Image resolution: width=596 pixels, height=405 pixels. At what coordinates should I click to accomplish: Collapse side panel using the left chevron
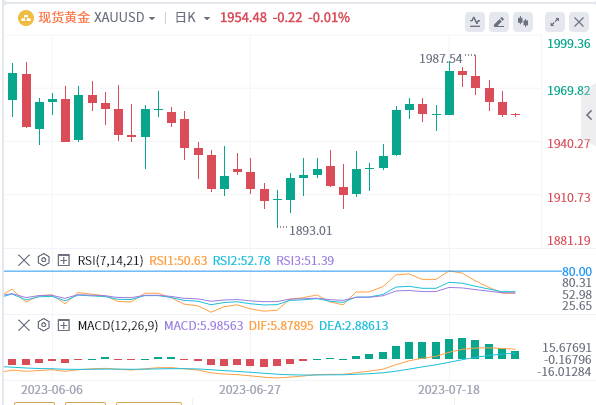589,115
